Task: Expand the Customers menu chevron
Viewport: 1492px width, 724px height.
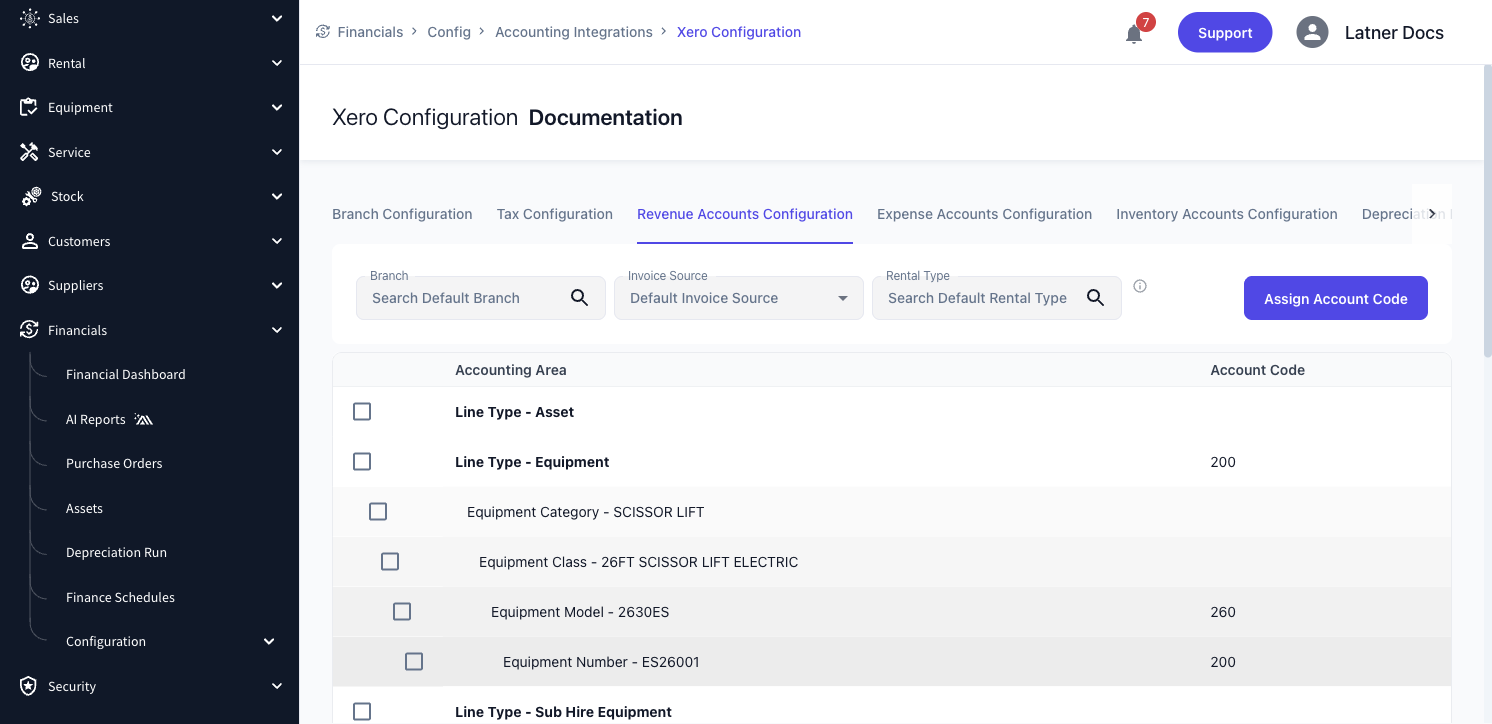Action: [x=277, y=241]
